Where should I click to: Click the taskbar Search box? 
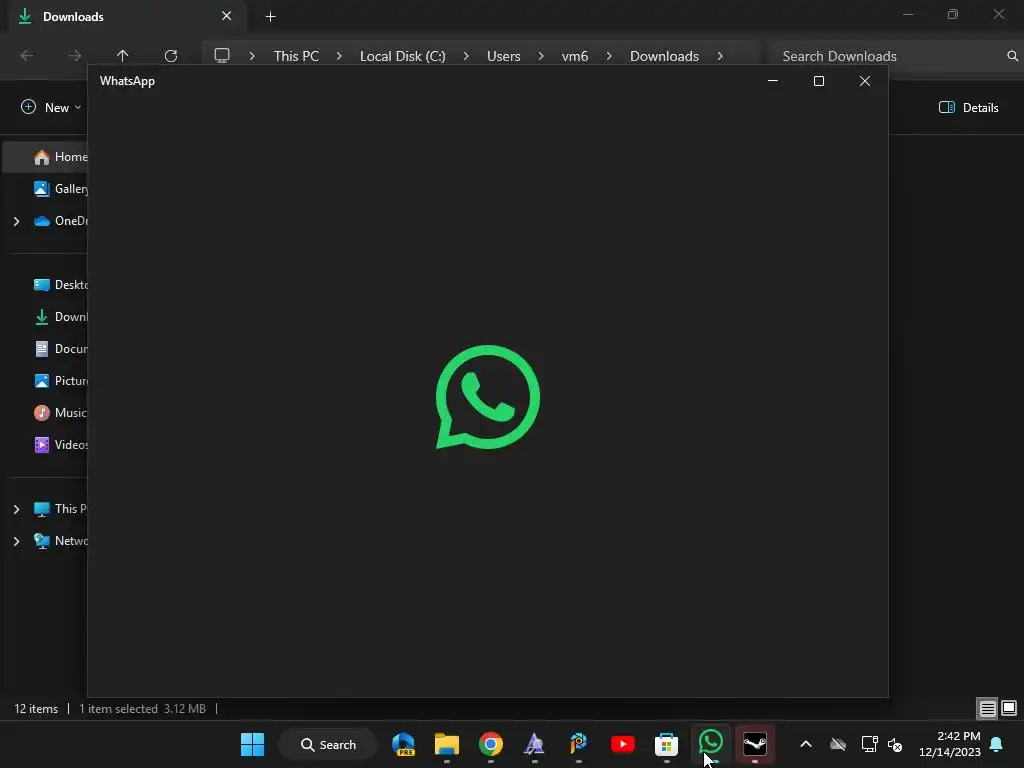coord(328,744)
